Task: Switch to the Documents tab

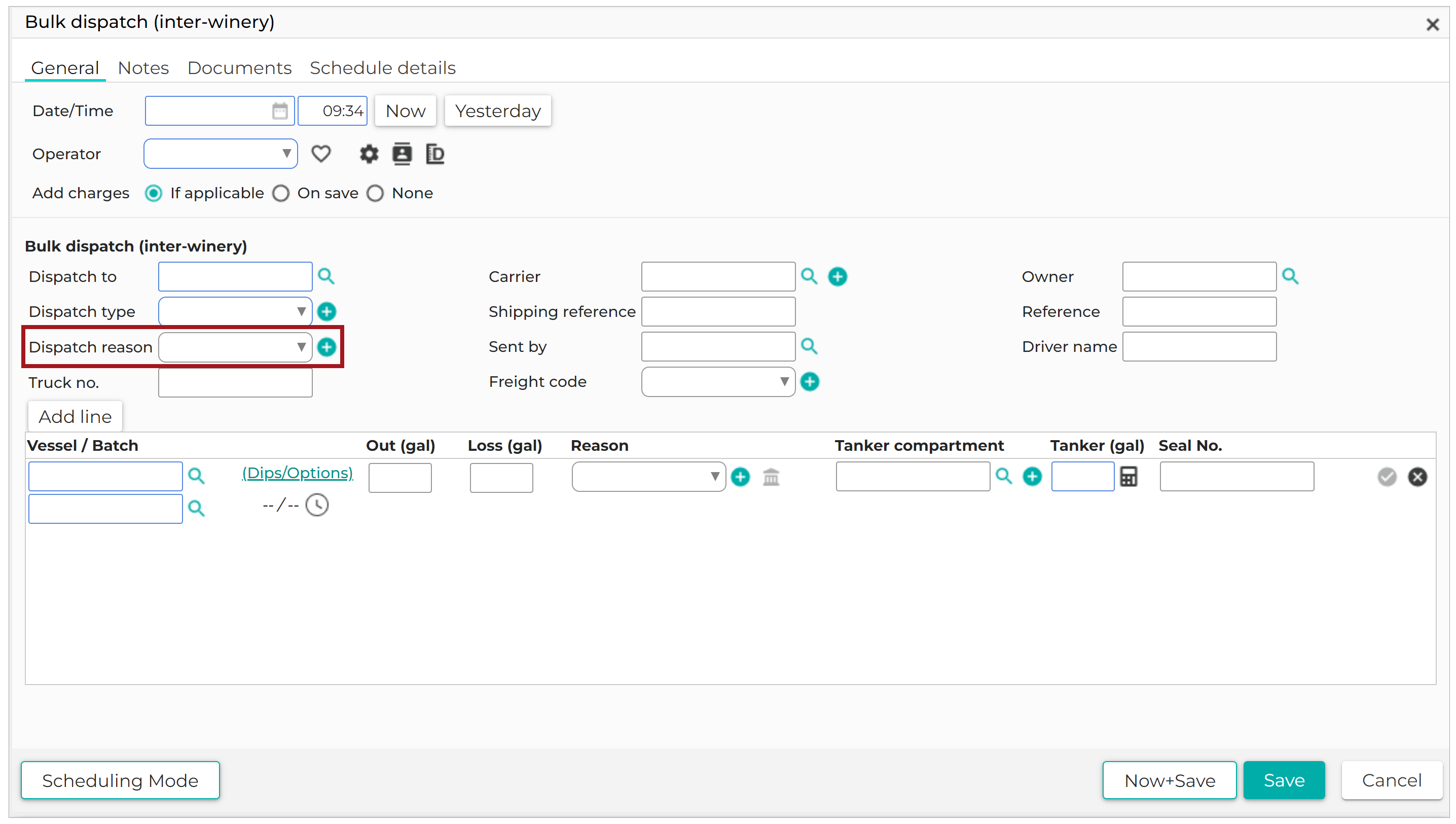Action: point(239,68)
